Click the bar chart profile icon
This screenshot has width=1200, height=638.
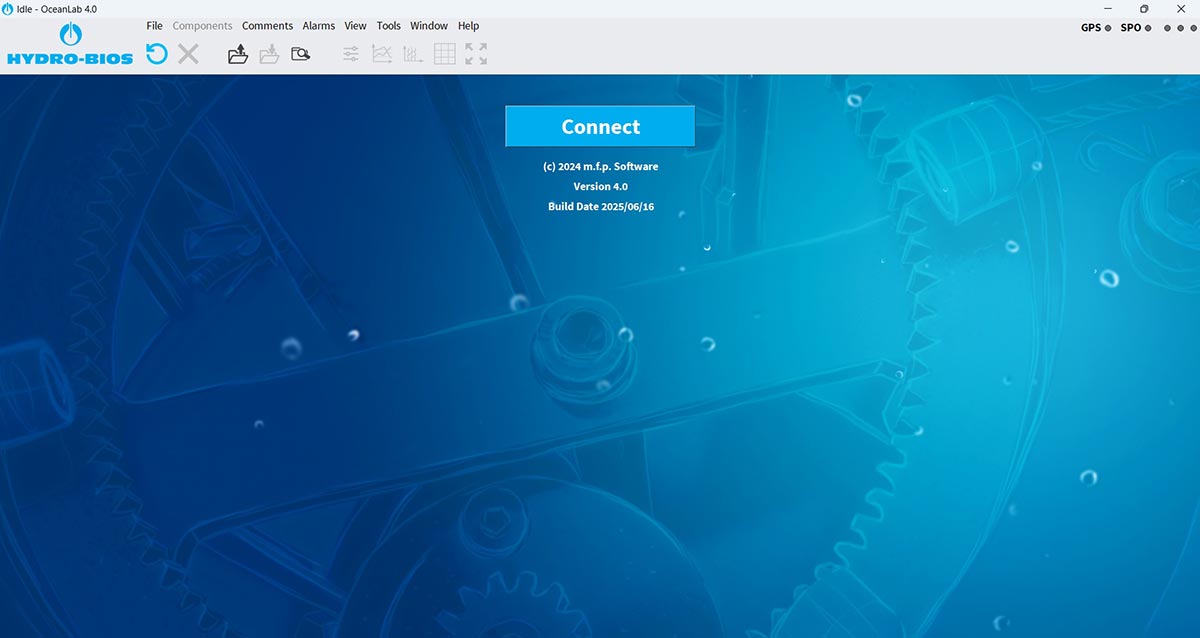(x=413, y=54)
